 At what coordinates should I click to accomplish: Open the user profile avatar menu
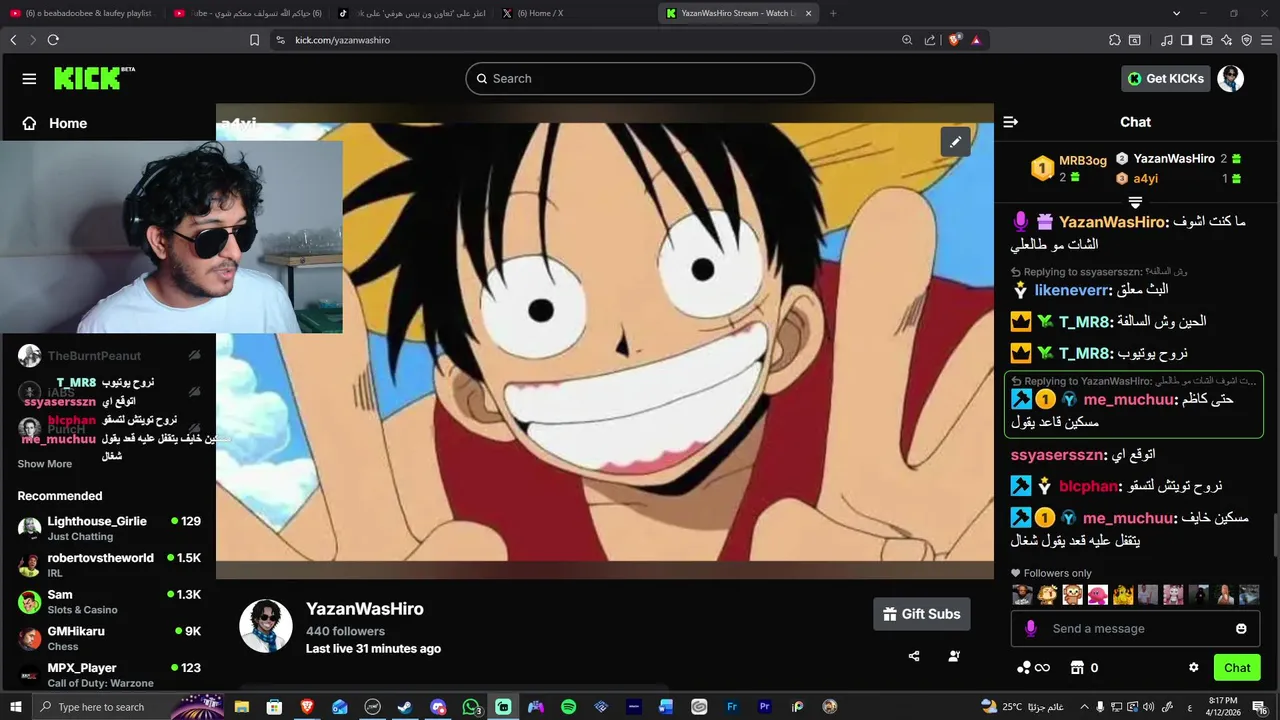pyautogui.click(x=1231, y=79)
